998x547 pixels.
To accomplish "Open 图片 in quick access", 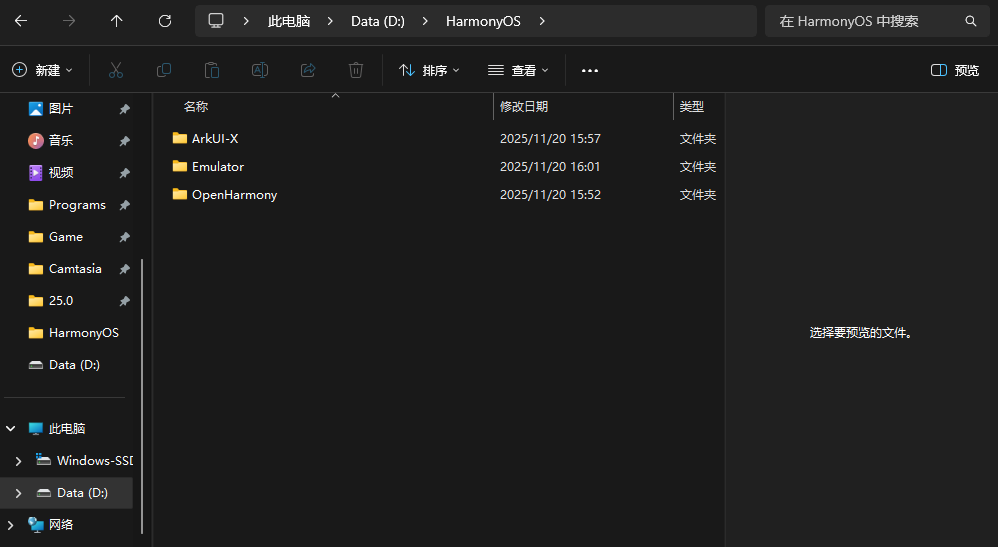I will pos(60,108).
